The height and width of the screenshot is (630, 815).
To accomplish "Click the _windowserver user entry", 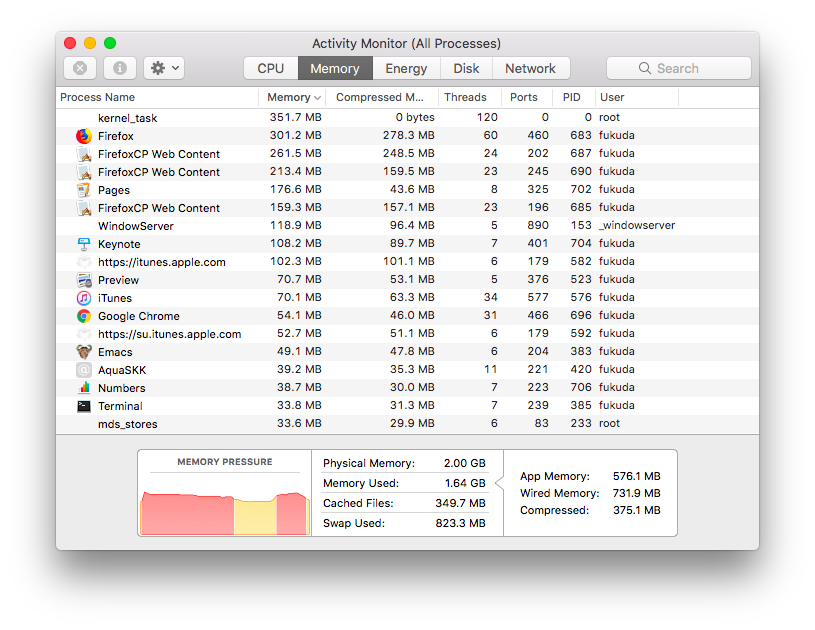I will [x=637, y=226].
